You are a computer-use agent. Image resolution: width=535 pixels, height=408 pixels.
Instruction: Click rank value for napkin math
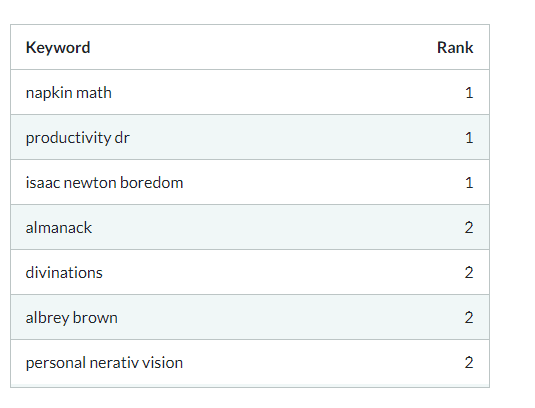(469, 93)
